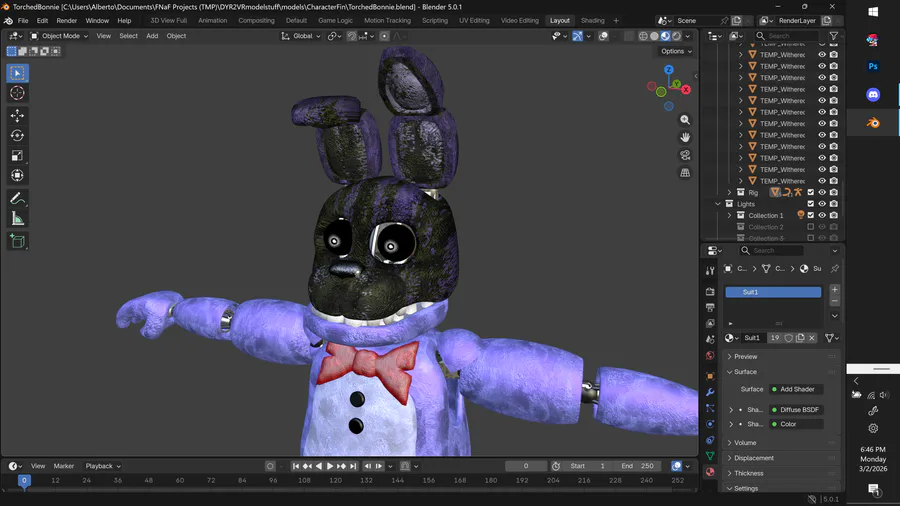Viewport: 900px width, 506px height.
Task: Toggle the Rig collection exclude checkbox
Action: [810, 192]
